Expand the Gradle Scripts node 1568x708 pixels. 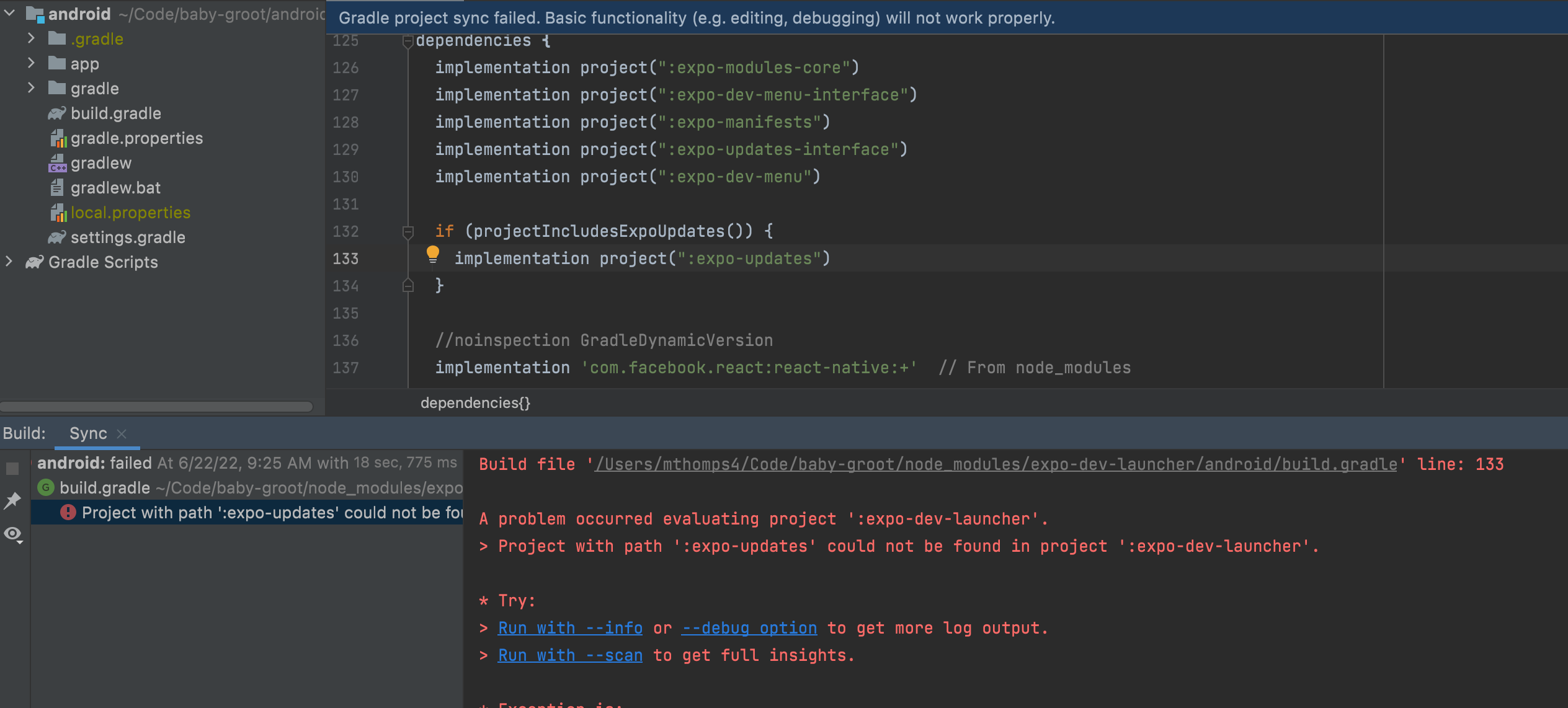(9, 262)
